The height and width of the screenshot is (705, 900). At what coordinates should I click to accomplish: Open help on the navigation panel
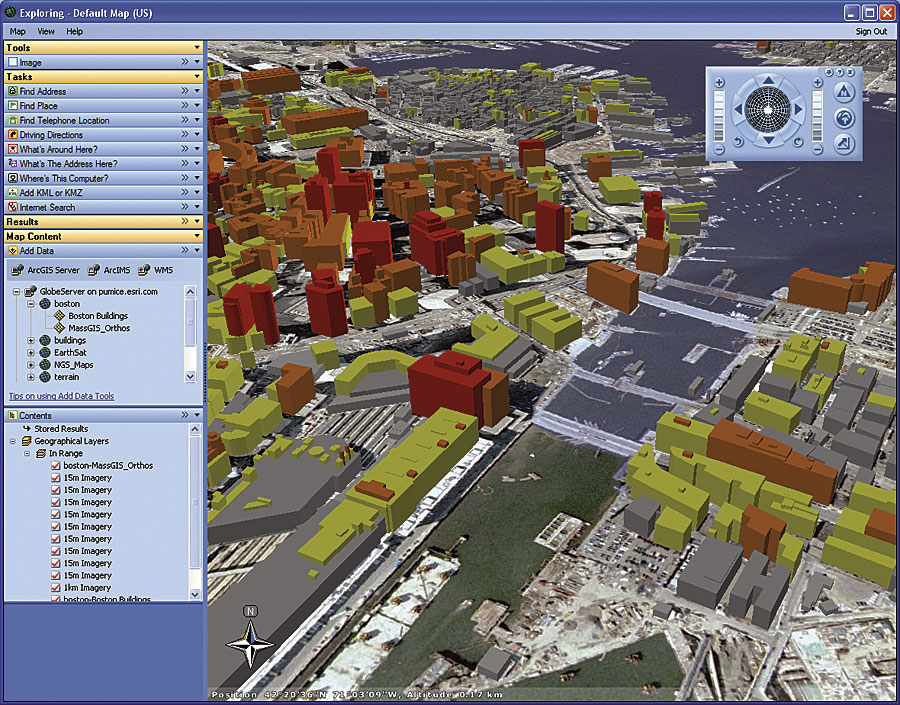[839, 72]
